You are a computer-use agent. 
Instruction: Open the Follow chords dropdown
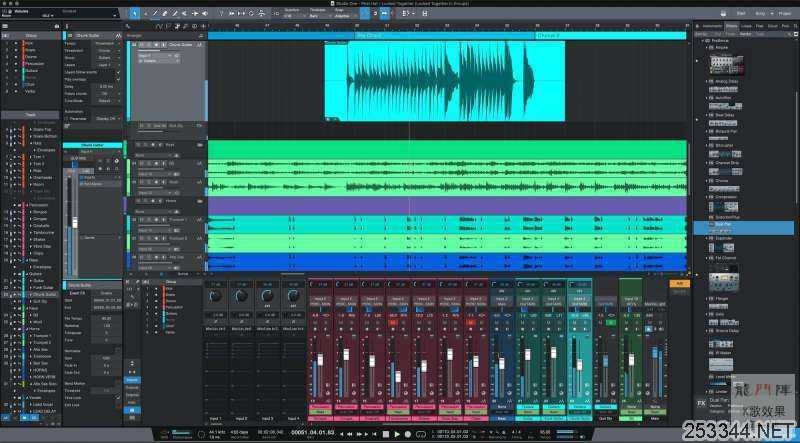[x=106, y=94]
